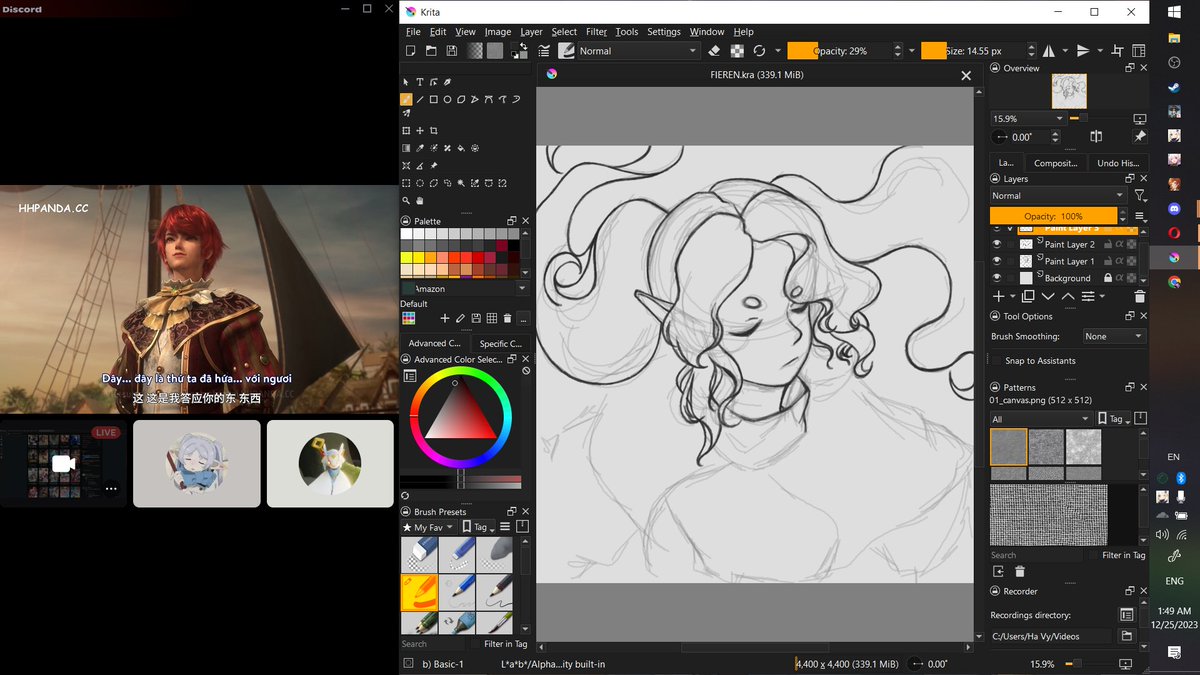Expand the add layer type arrow
Viewport: 1200px width, 675px height.
[x=1012, y=296]
